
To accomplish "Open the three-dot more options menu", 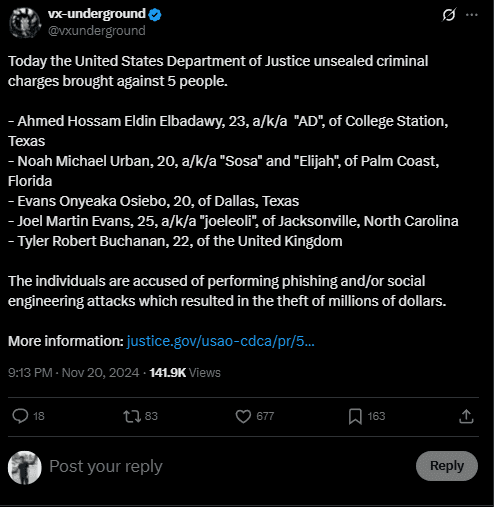I will [x=472, y=15].
